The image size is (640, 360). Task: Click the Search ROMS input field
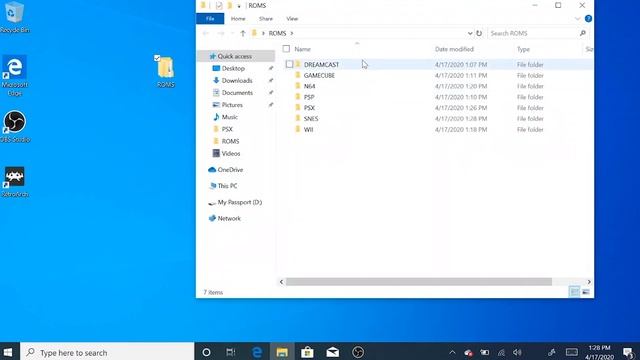coord(533,33)
